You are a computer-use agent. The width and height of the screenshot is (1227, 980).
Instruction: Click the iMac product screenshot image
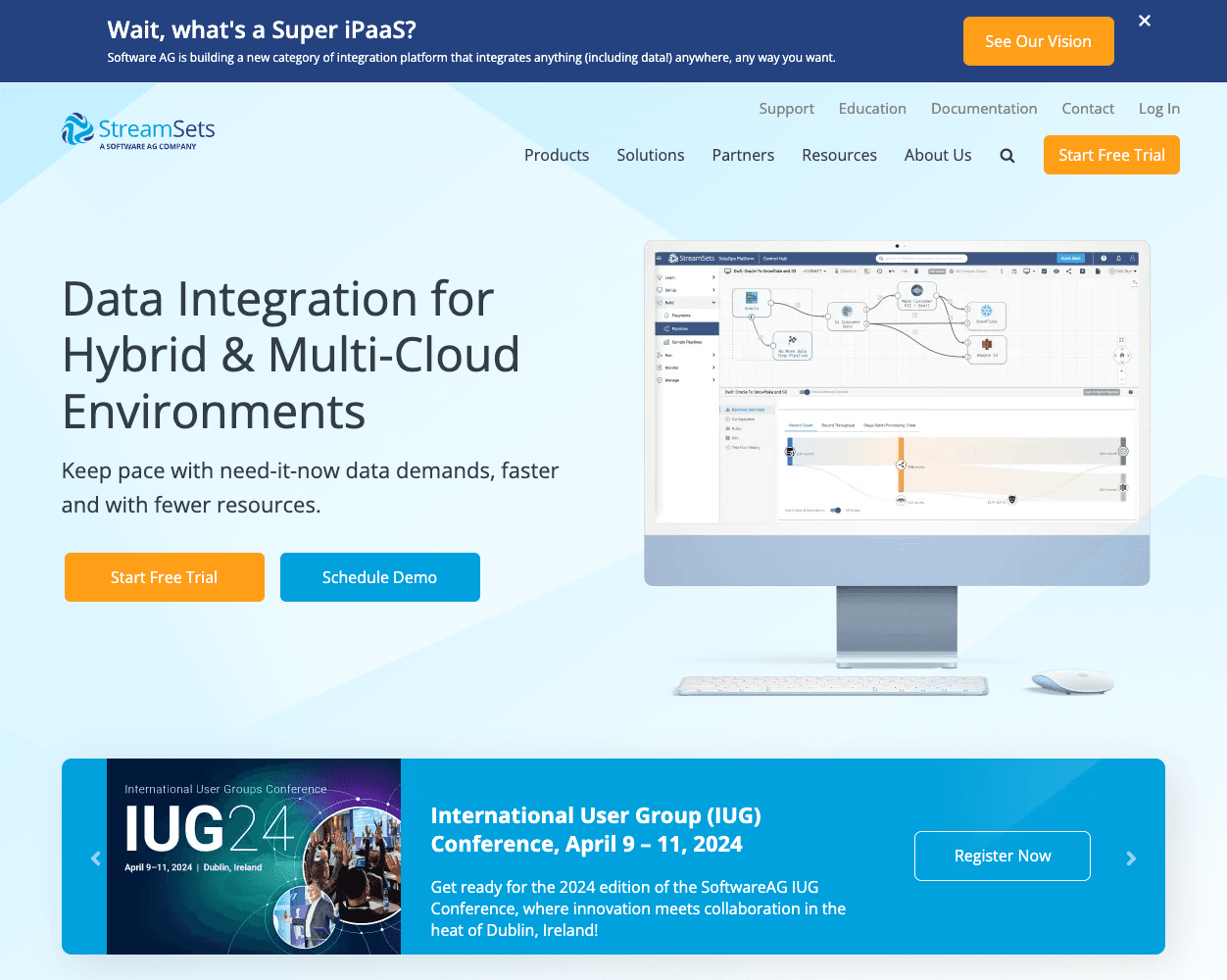[897, 468]
